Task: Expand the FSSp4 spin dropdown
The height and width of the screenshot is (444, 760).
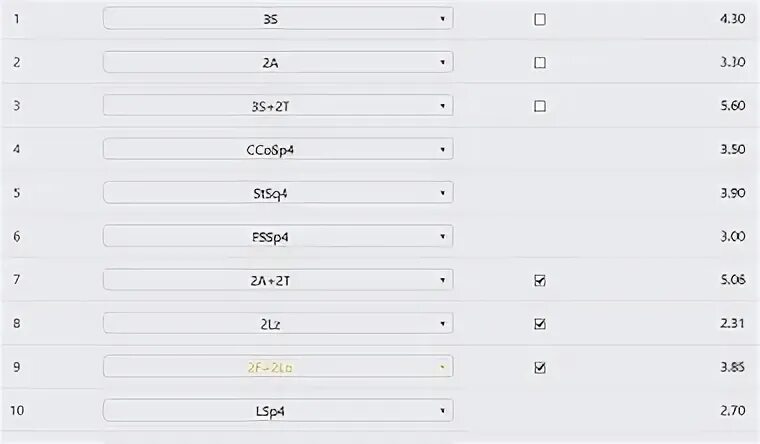Action: pyautogui.click(x=278, y=237)
